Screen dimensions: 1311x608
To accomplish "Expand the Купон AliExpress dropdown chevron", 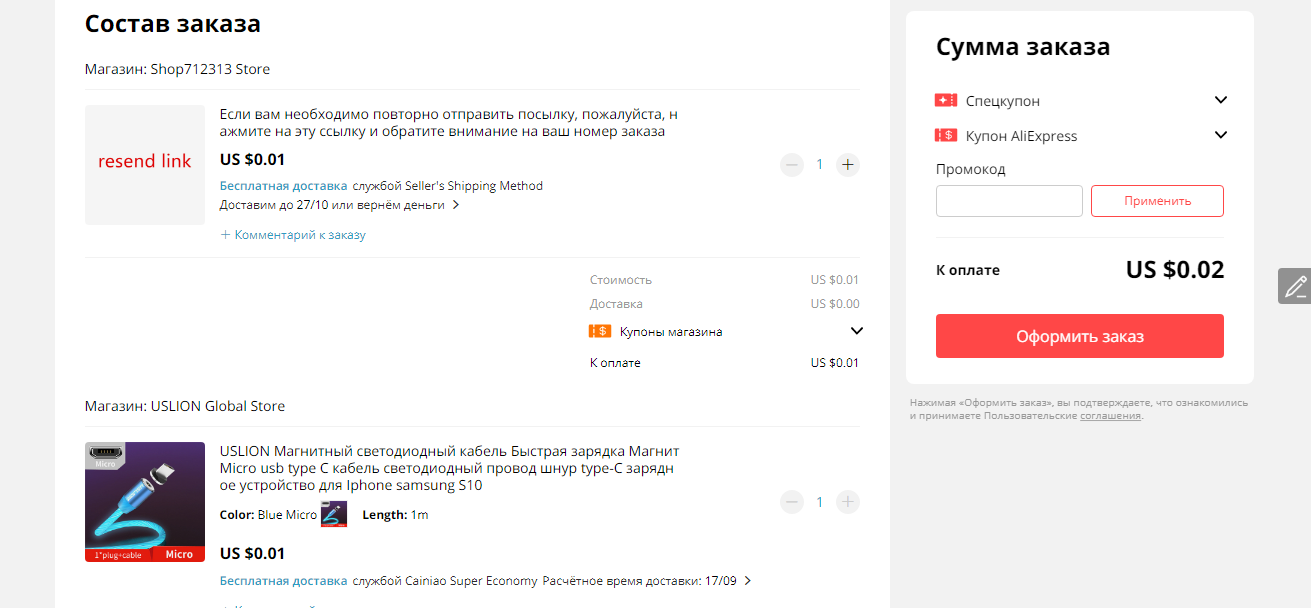I will [1220, 135].
